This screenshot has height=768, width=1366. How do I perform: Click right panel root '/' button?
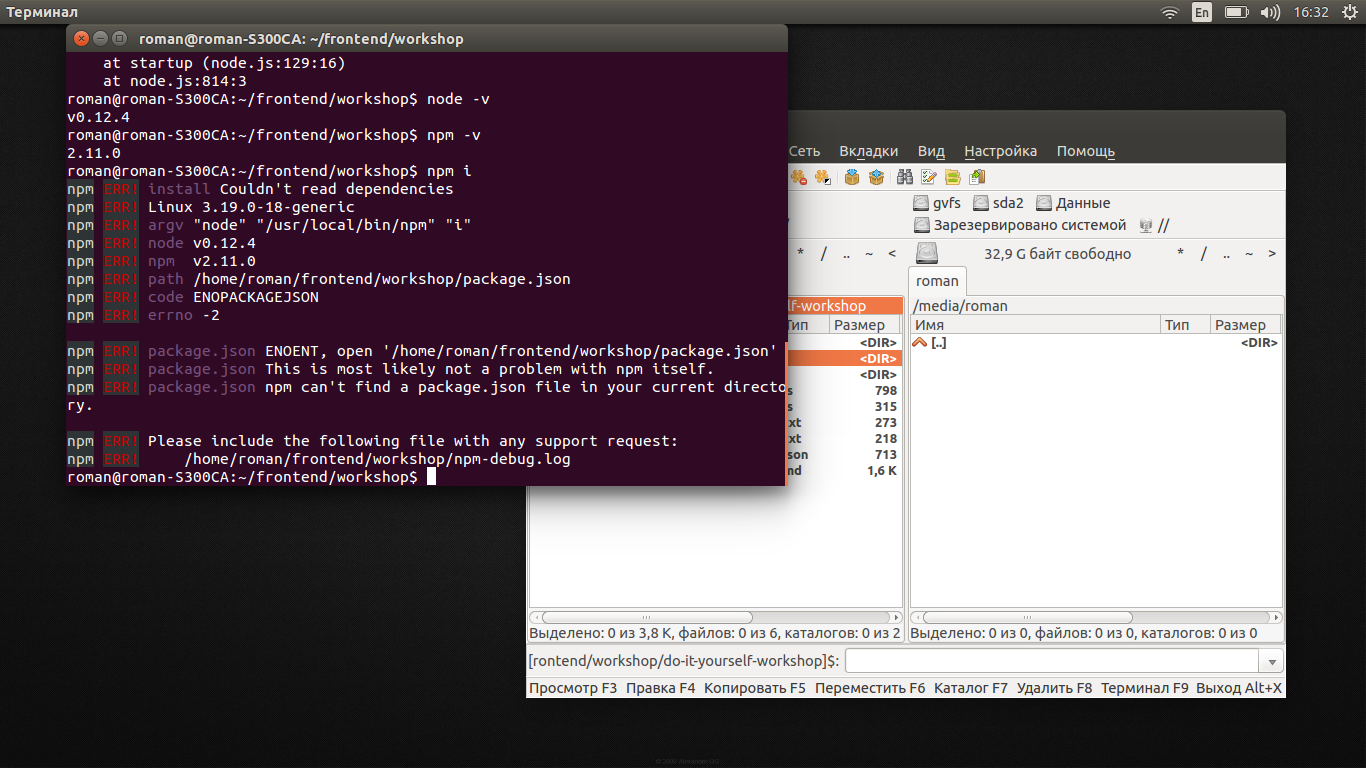[x=1203, y=254]
